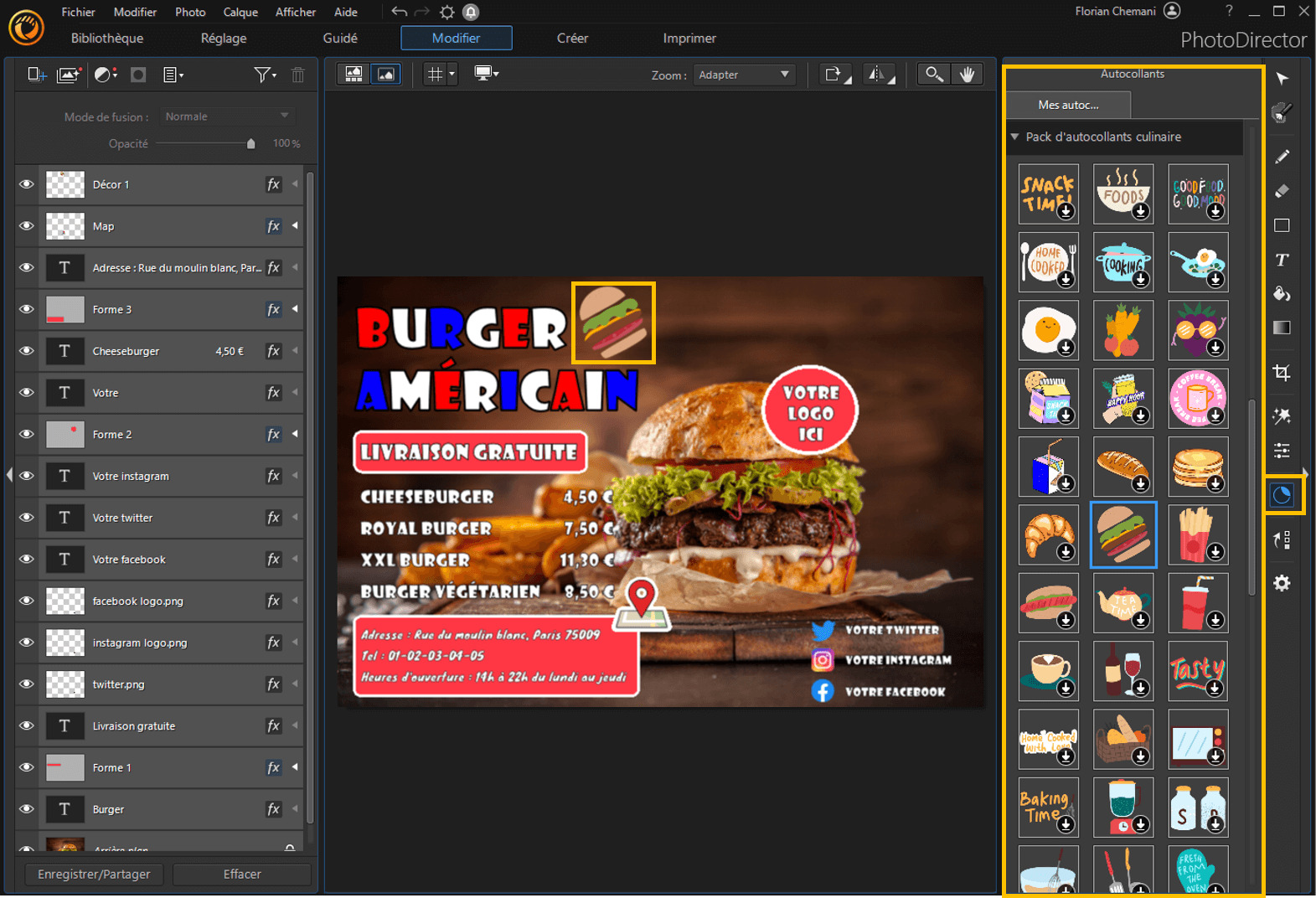Open fx effects for twitter.png layer

point(273,684)
